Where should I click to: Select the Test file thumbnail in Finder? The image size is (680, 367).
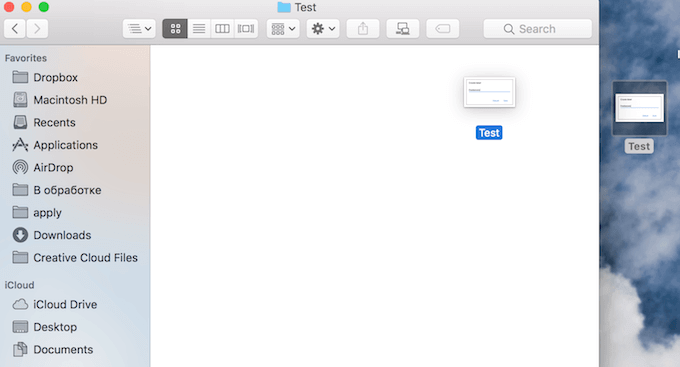pyautogui.click(x=489, y=92)
